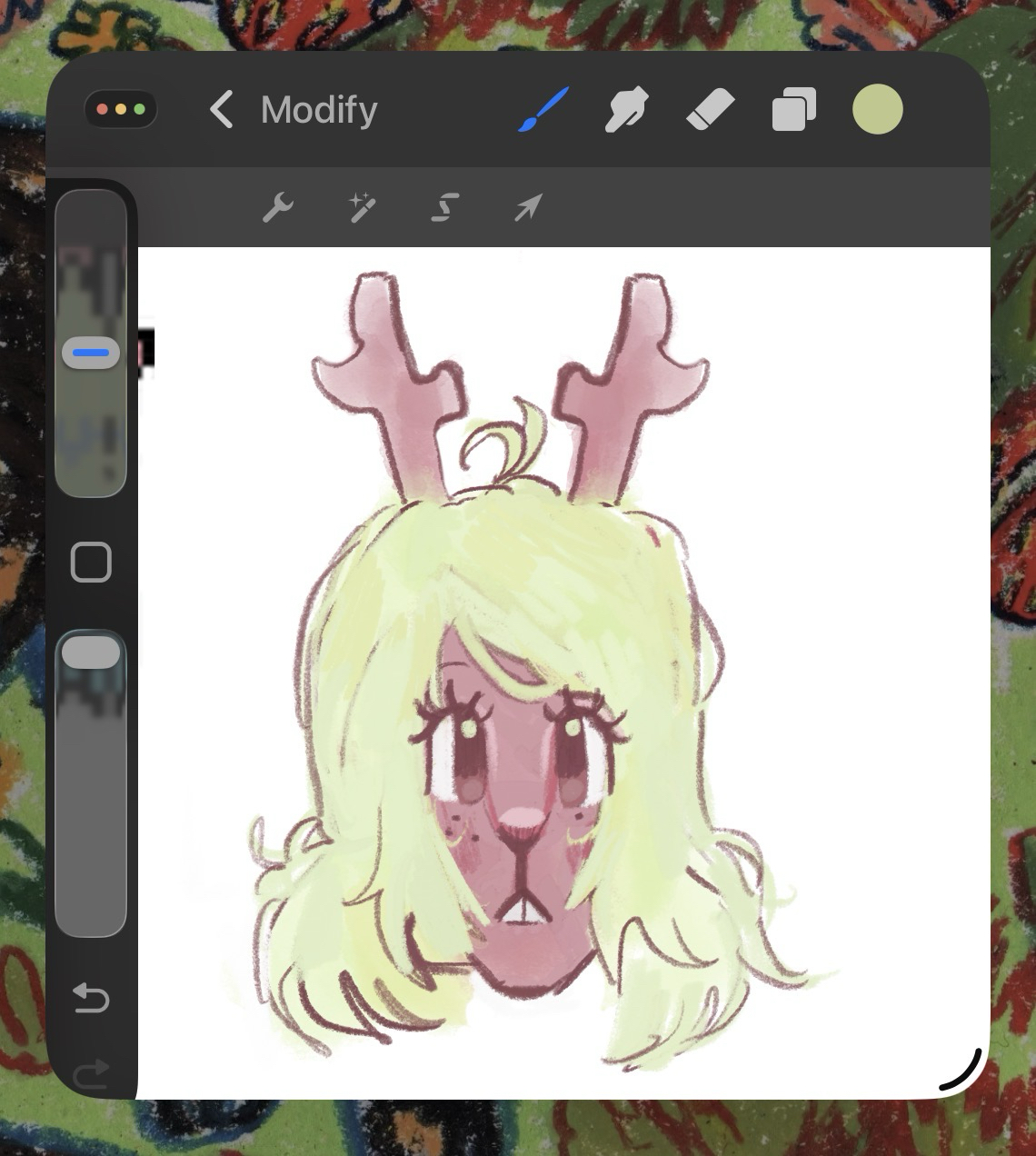This screenshot has width=1036, height=1156.
Task: Select the Smudge tool
Action: pyautogui.click(x=626, y=110)
